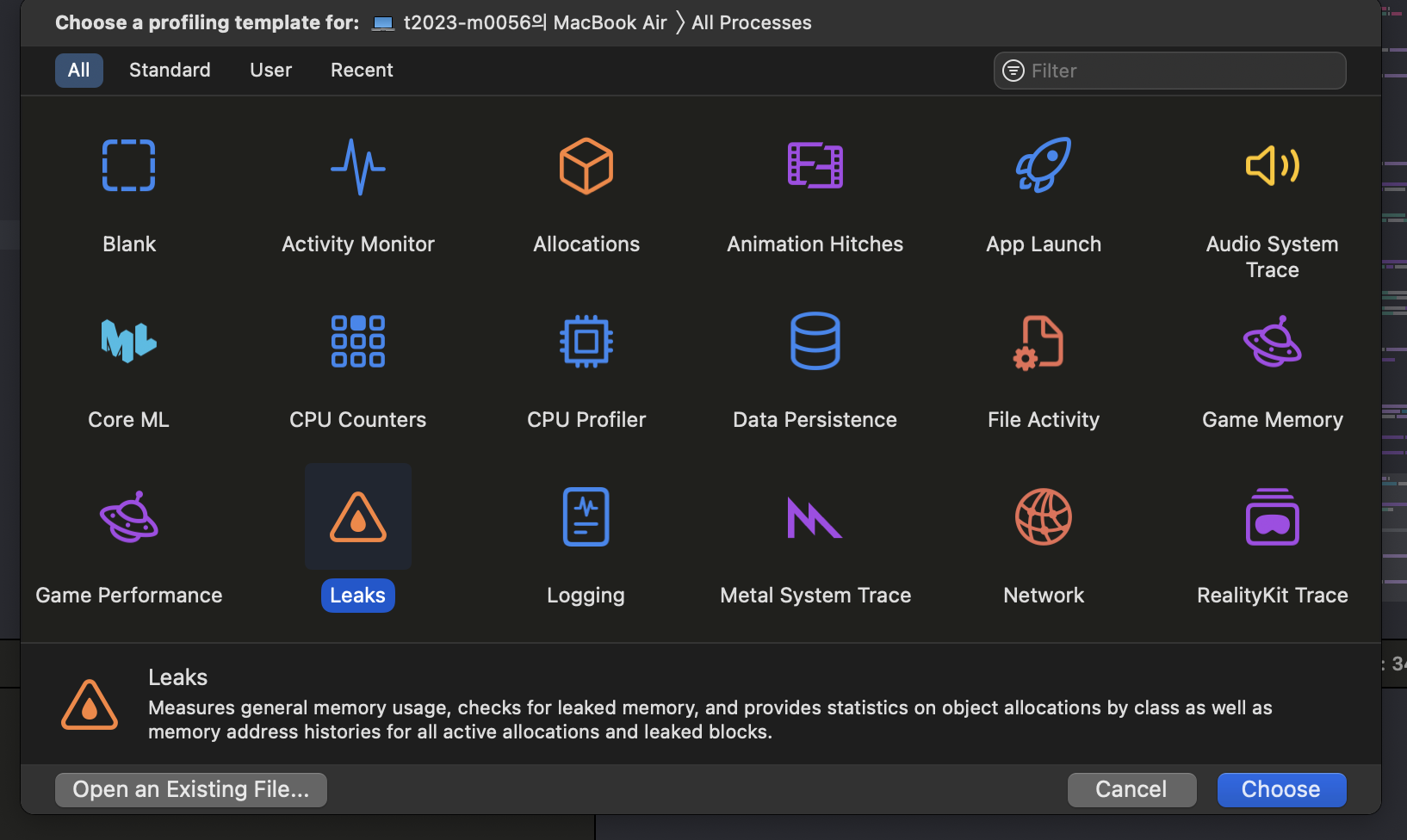Viewport: 1407px width, 840px height.
Task: Select the CPU Counters grid icon
Action: tap(358, 341)
